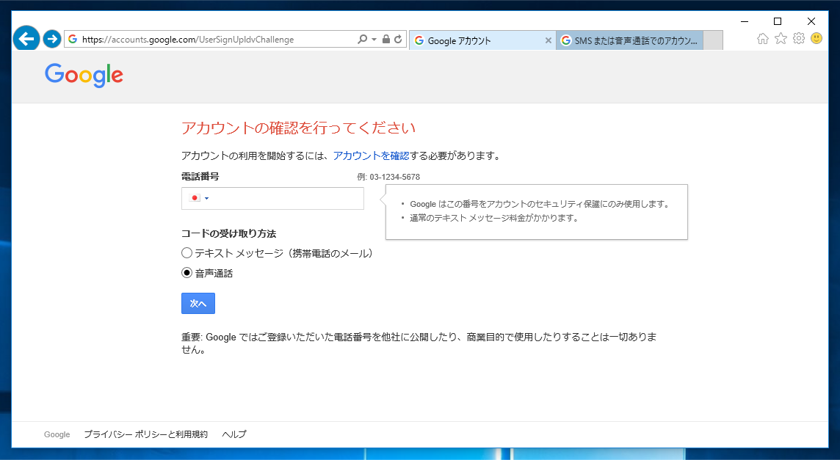Click the smiley feedback icon
The height and width of the screenshot is (460, 840).
(816, 38)
